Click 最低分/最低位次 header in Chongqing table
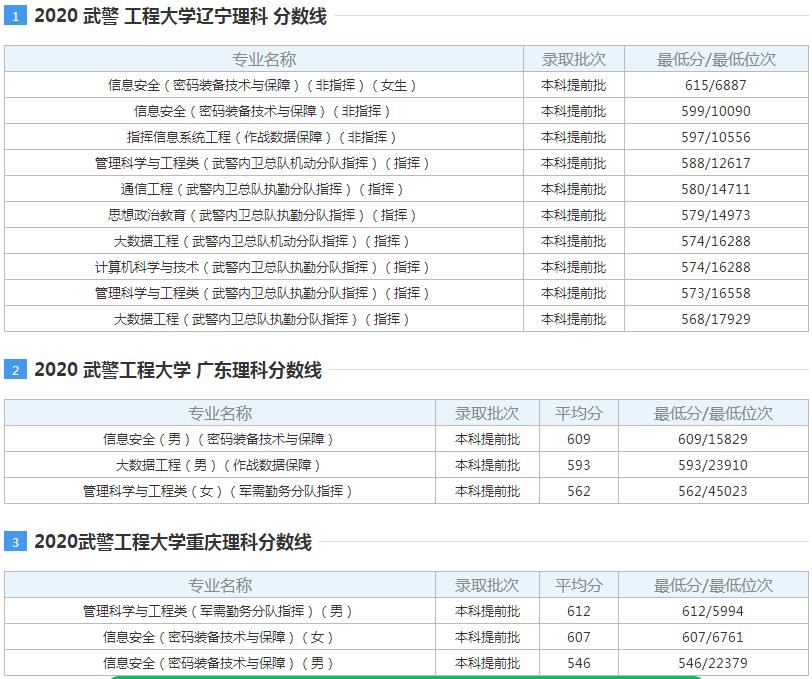 coord(713,585)
